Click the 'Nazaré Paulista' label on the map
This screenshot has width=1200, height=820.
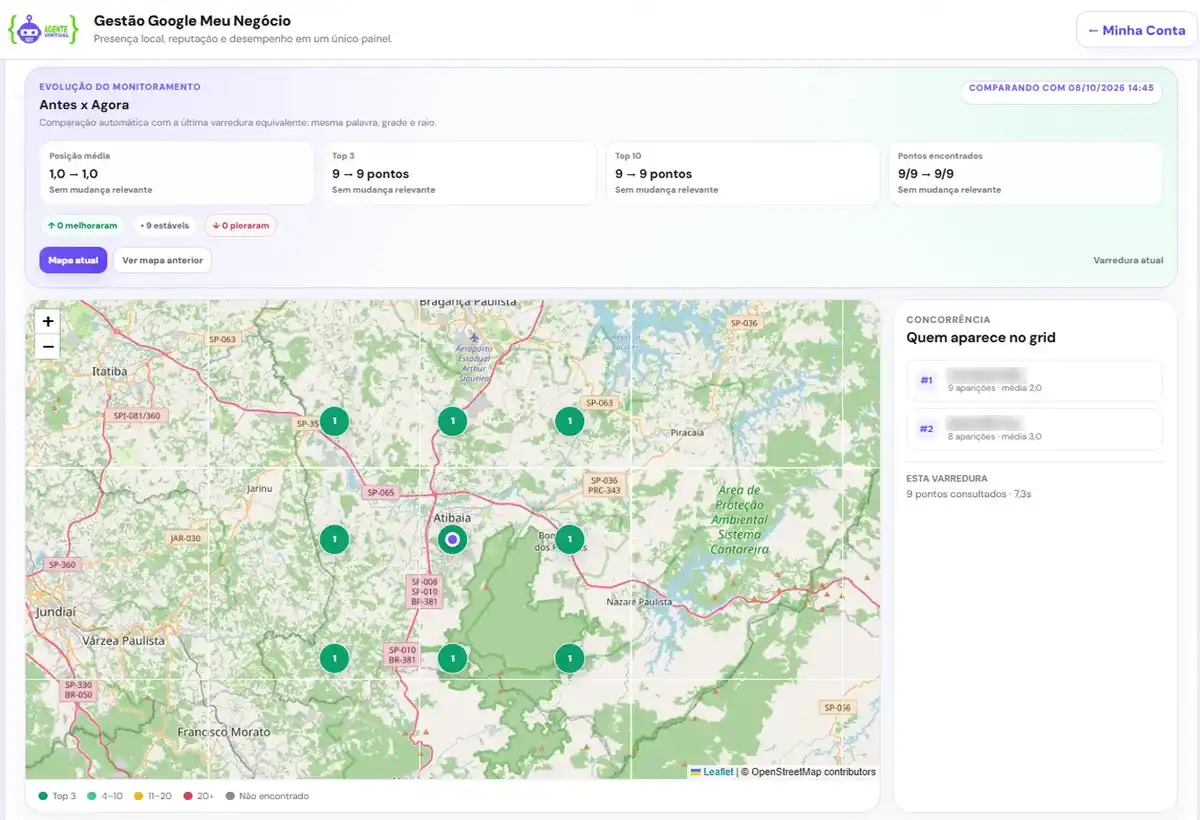point(640,603)
